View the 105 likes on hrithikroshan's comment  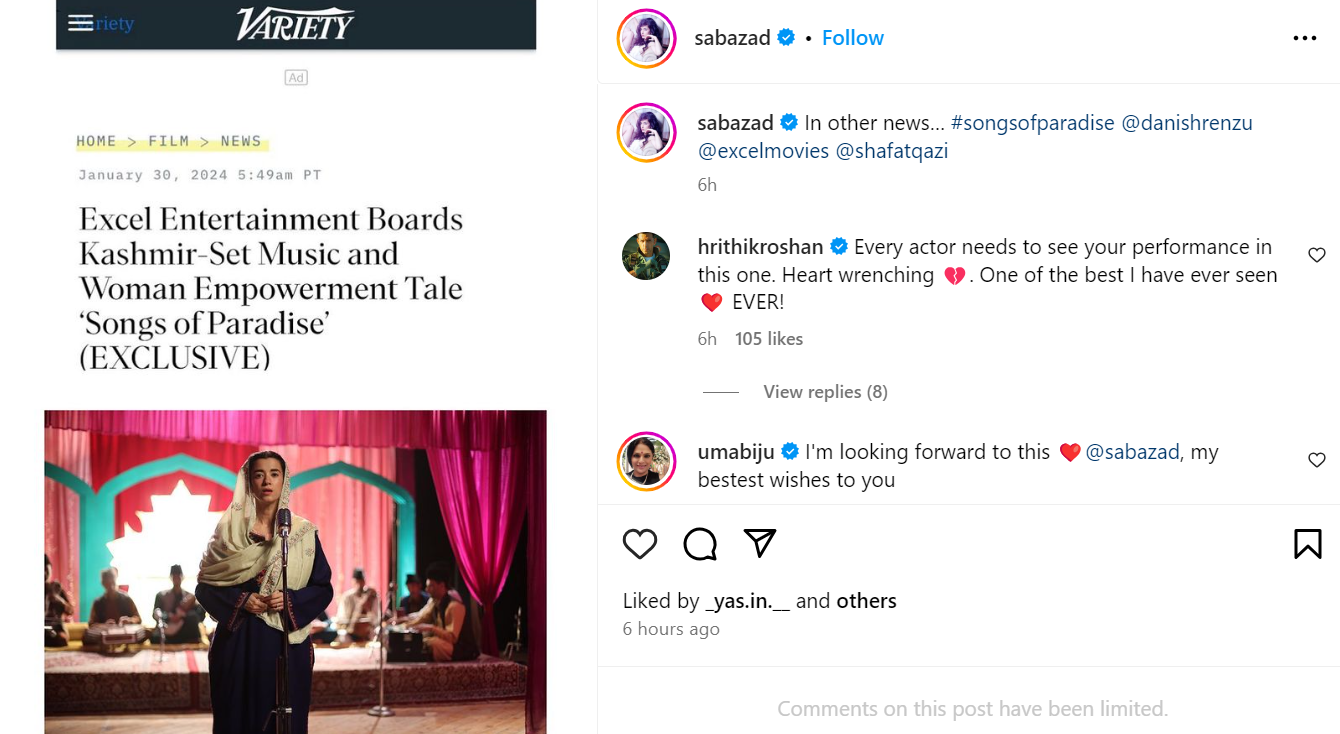click(x=769, y=339)
